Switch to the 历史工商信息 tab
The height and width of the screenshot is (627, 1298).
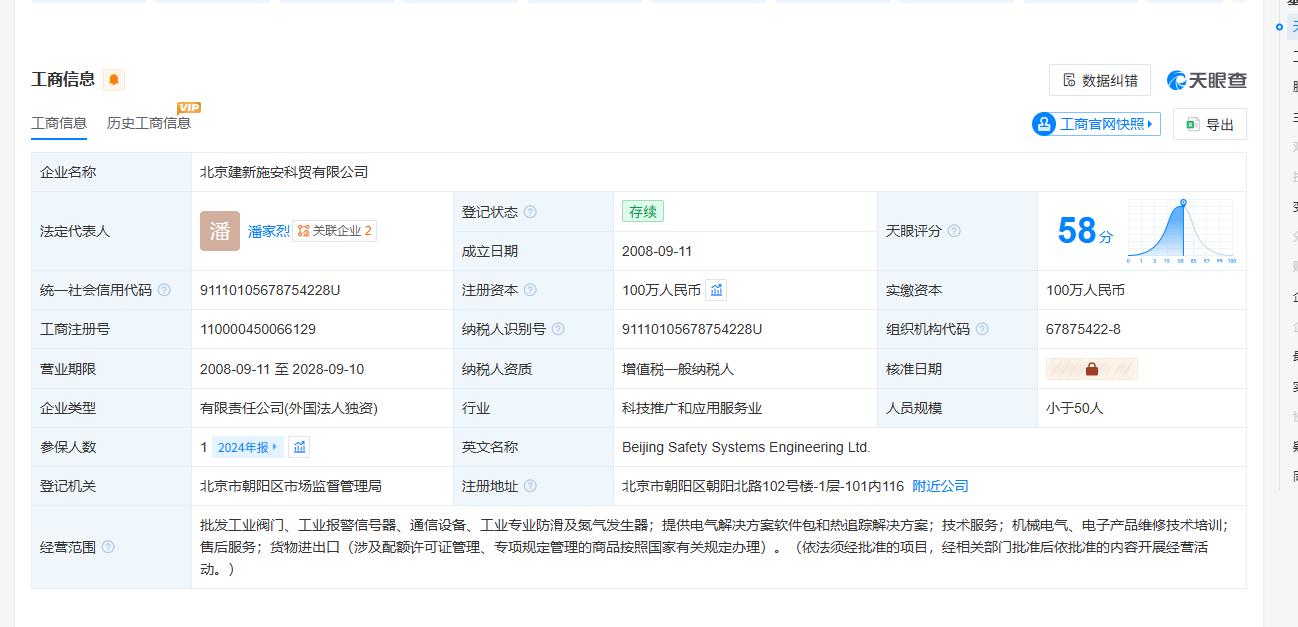tap(148, 123)
